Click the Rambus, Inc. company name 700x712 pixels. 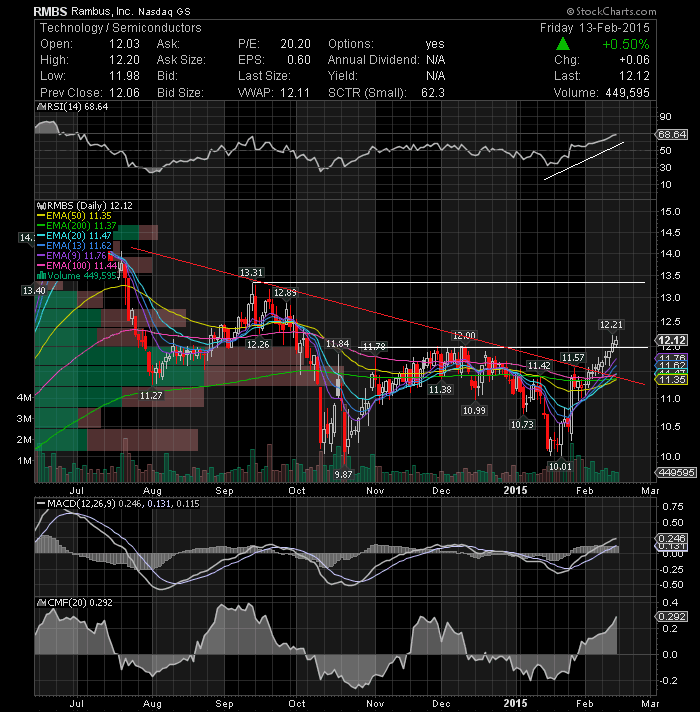[x=102, y=11]
